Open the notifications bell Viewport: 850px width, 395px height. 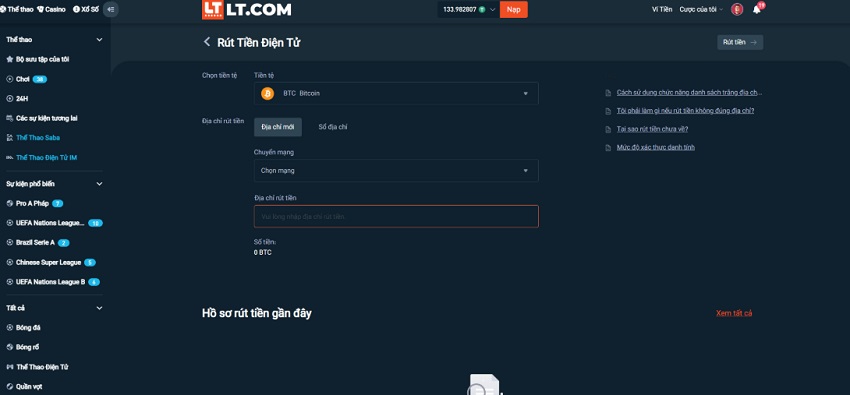coord(757,9)
